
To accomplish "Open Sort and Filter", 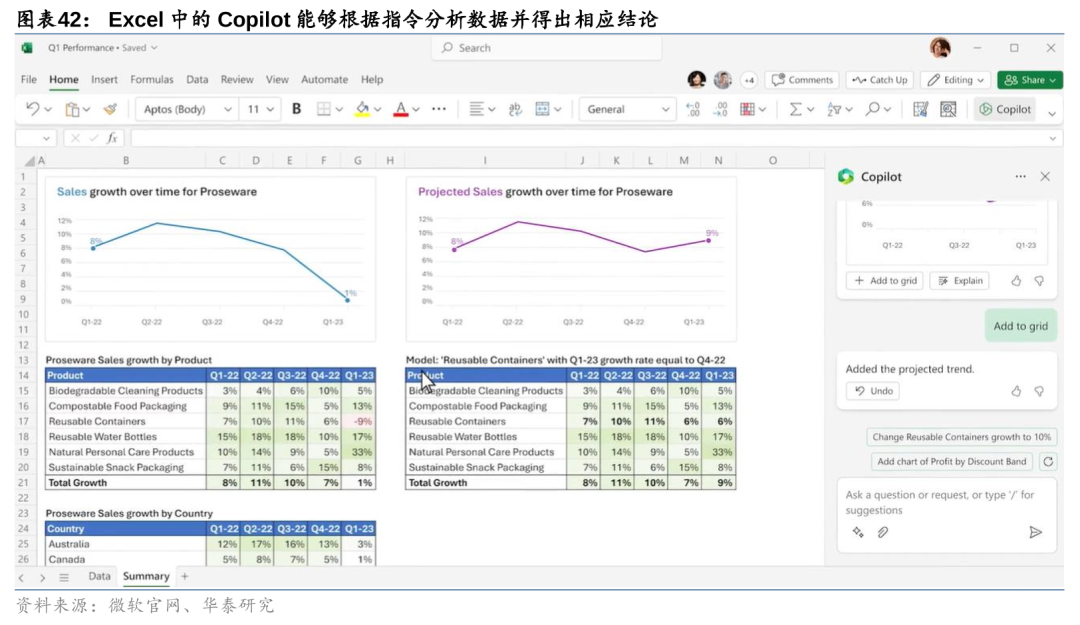I will click(x=834, y=109).
